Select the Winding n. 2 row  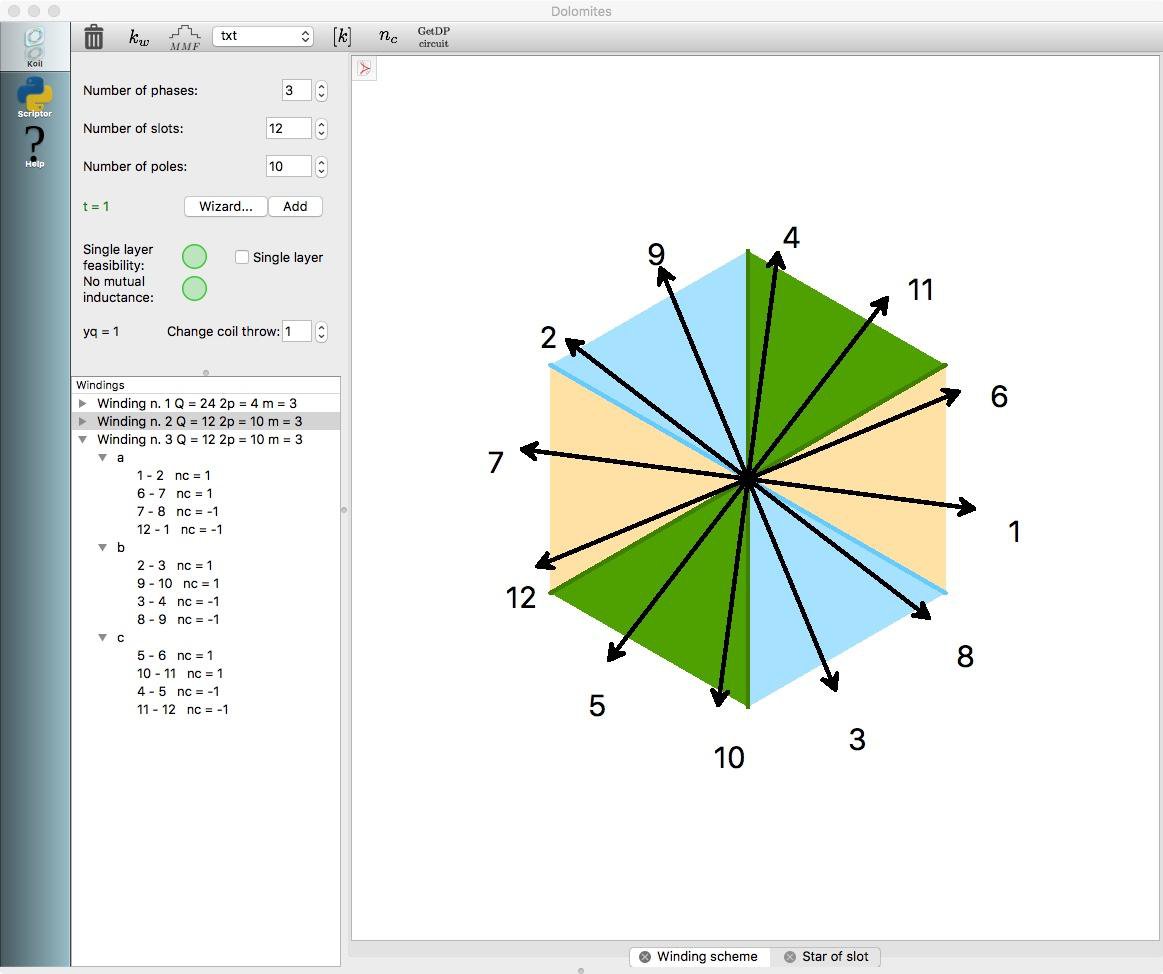click(206, 421)
